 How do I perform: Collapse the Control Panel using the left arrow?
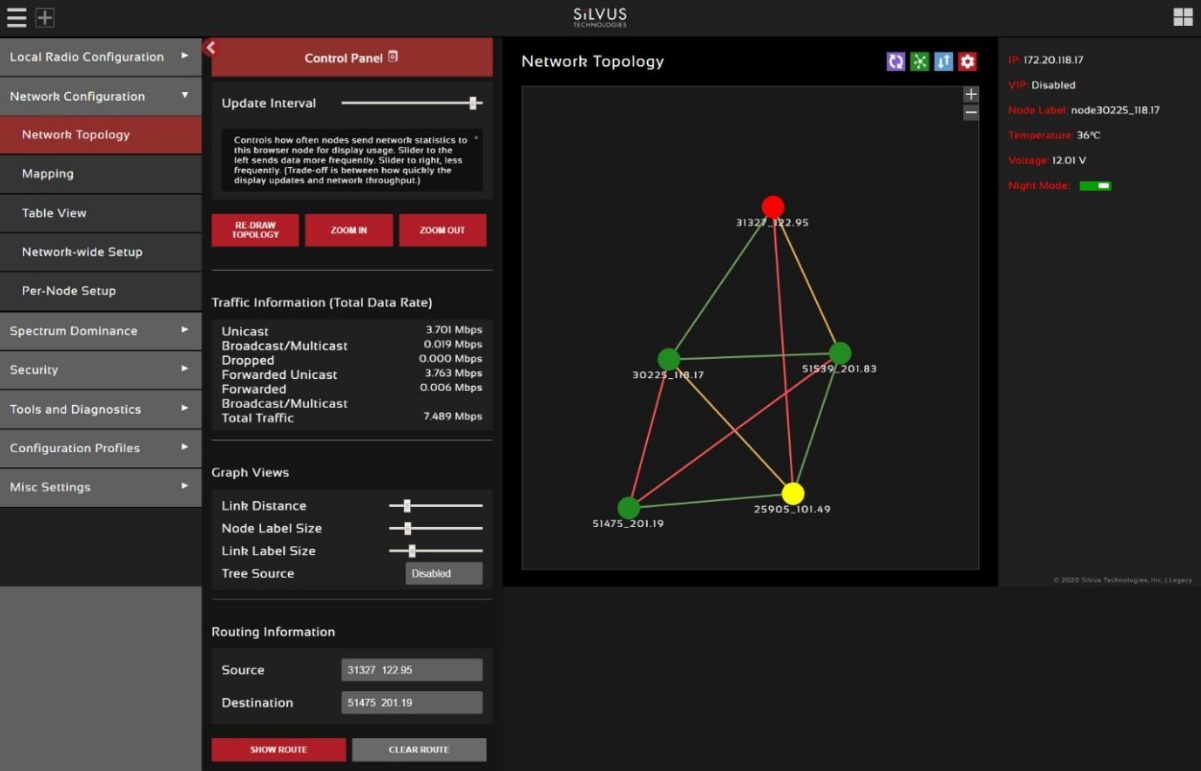tap(211, 46)
